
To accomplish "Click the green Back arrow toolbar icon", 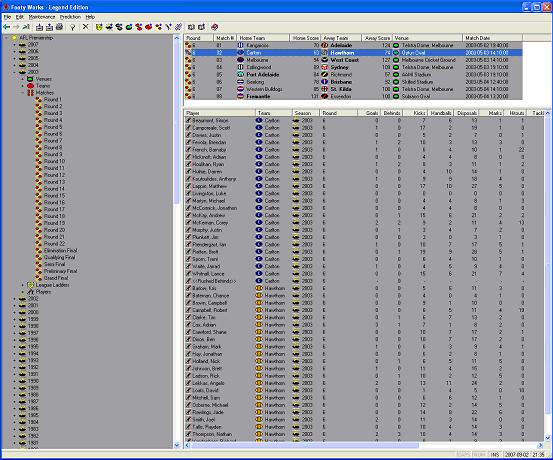I will coord(7,27).
